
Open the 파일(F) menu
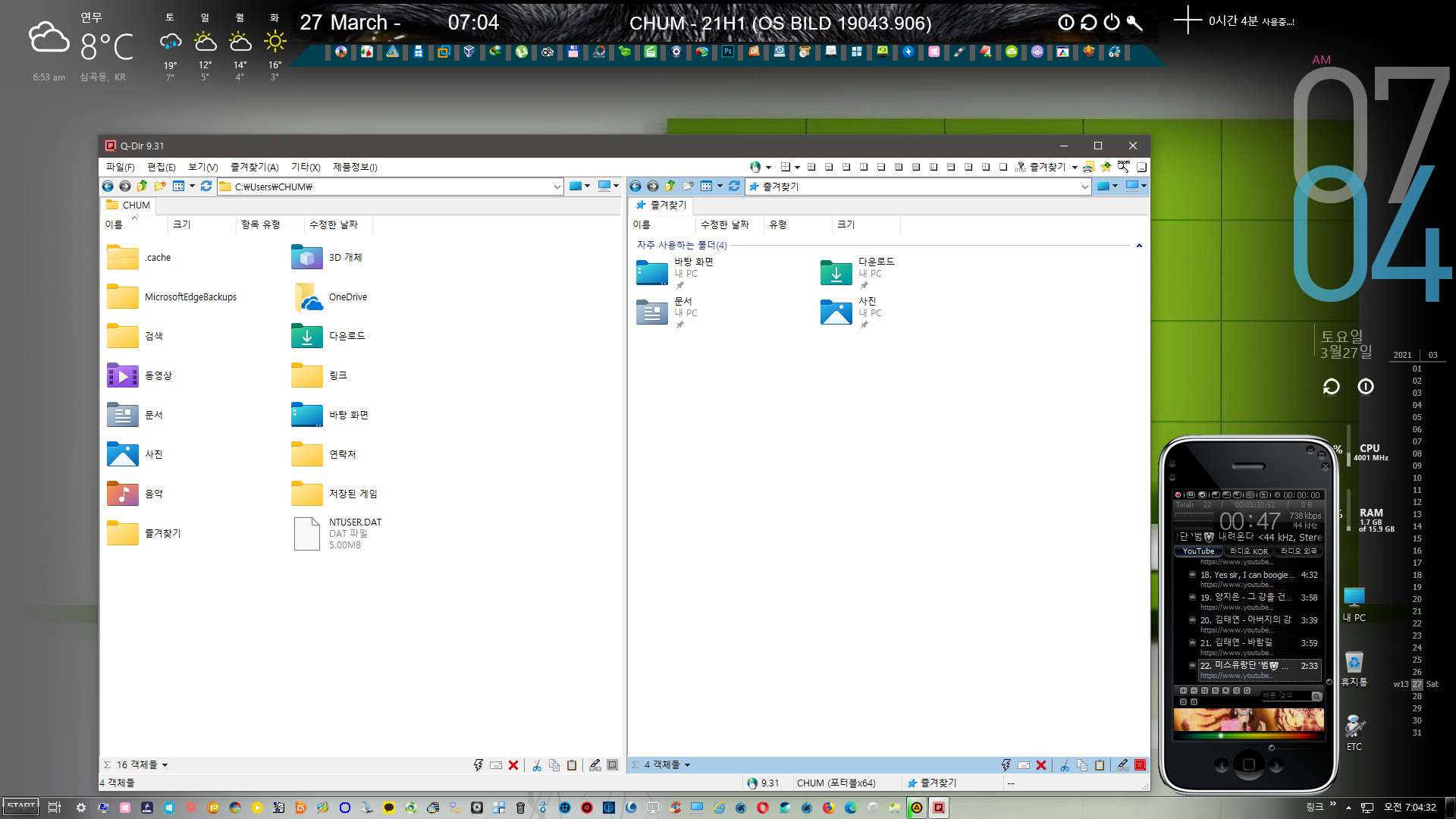[120, 168]
